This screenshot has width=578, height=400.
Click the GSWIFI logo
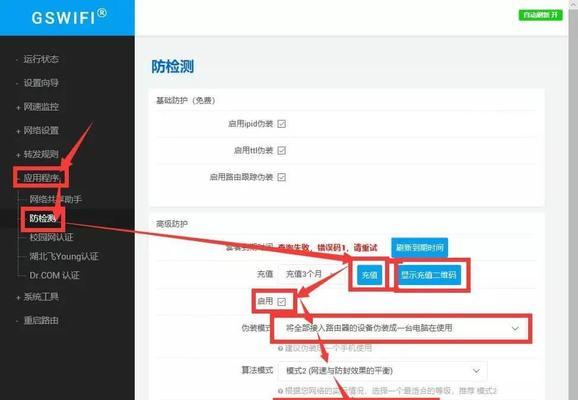pos(69,17)
